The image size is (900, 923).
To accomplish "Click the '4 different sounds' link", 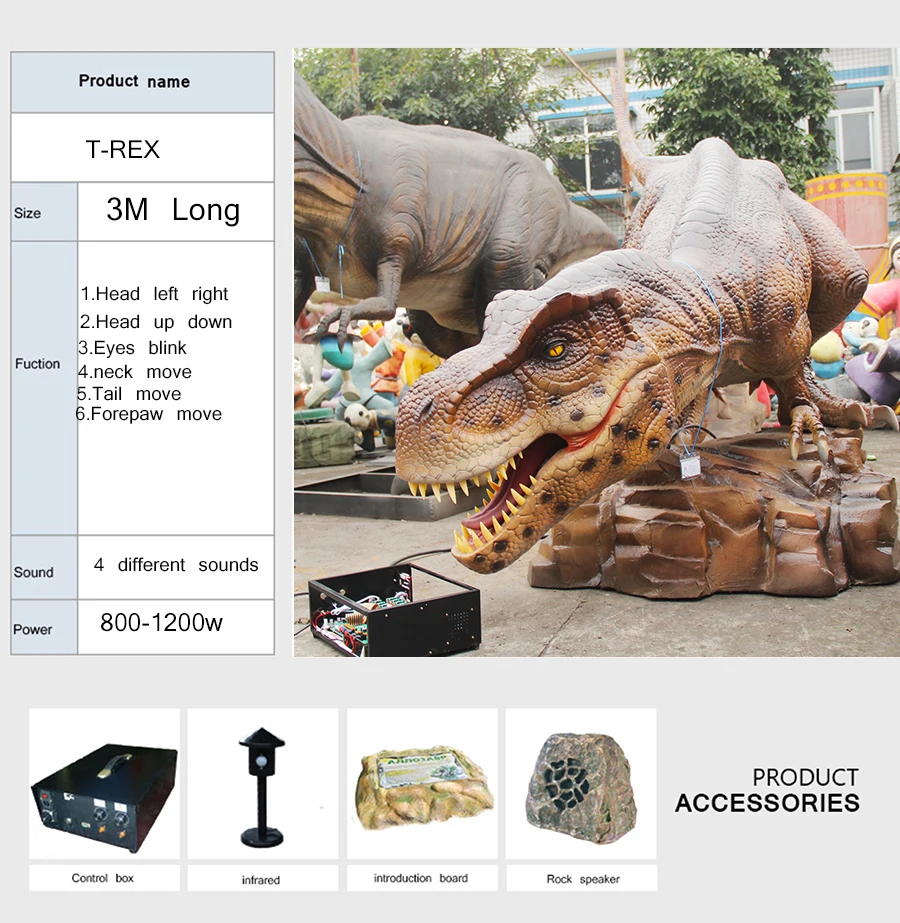I will coord(176,565).
